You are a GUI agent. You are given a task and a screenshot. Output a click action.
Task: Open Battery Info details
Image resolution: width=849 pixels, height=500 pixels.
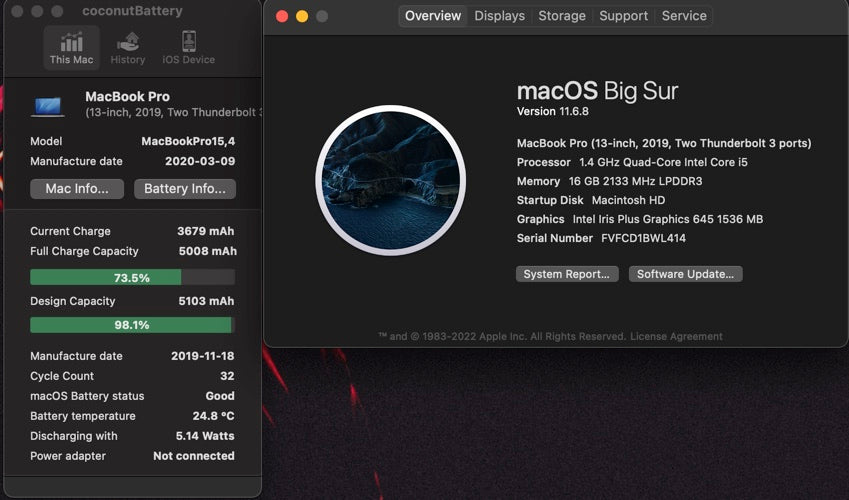point(185,189)
